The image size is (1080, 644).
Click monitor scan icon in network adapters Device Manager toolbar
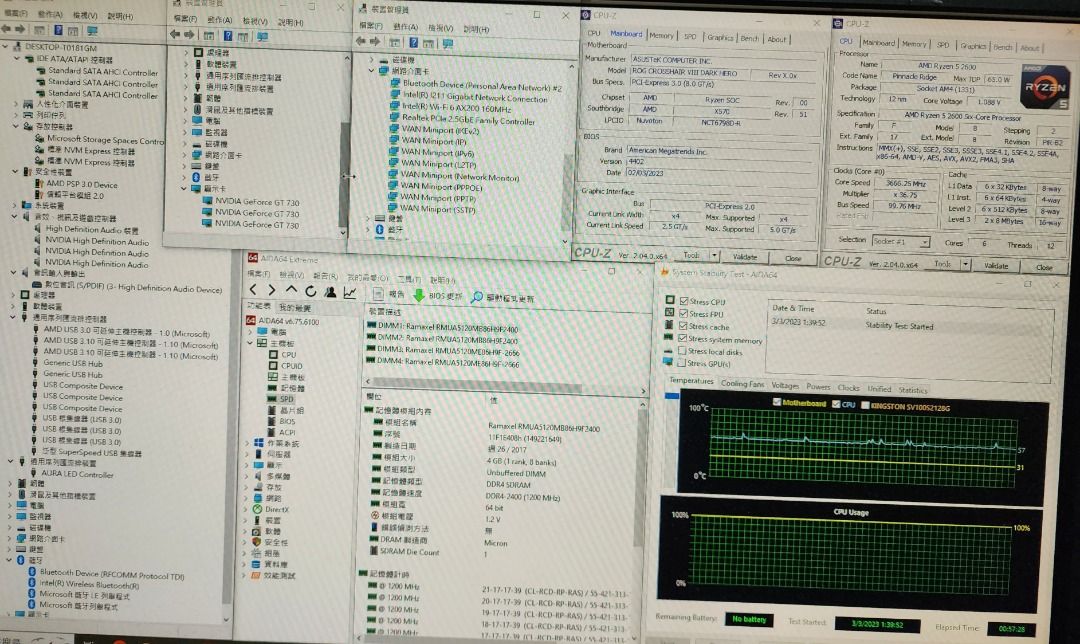[x=448, y=44]
